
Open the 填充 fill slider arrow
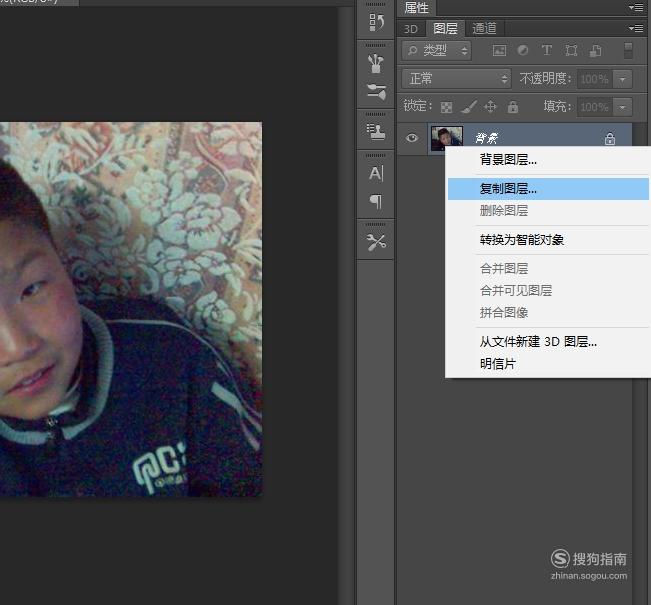click(622, 107)
